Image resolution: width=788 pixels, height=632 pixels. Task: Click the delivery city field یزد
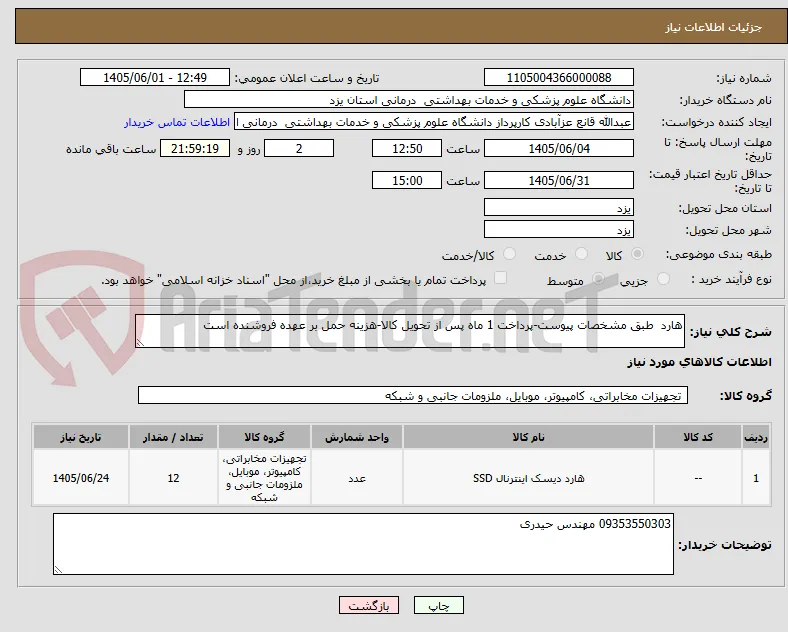(559, 230)
